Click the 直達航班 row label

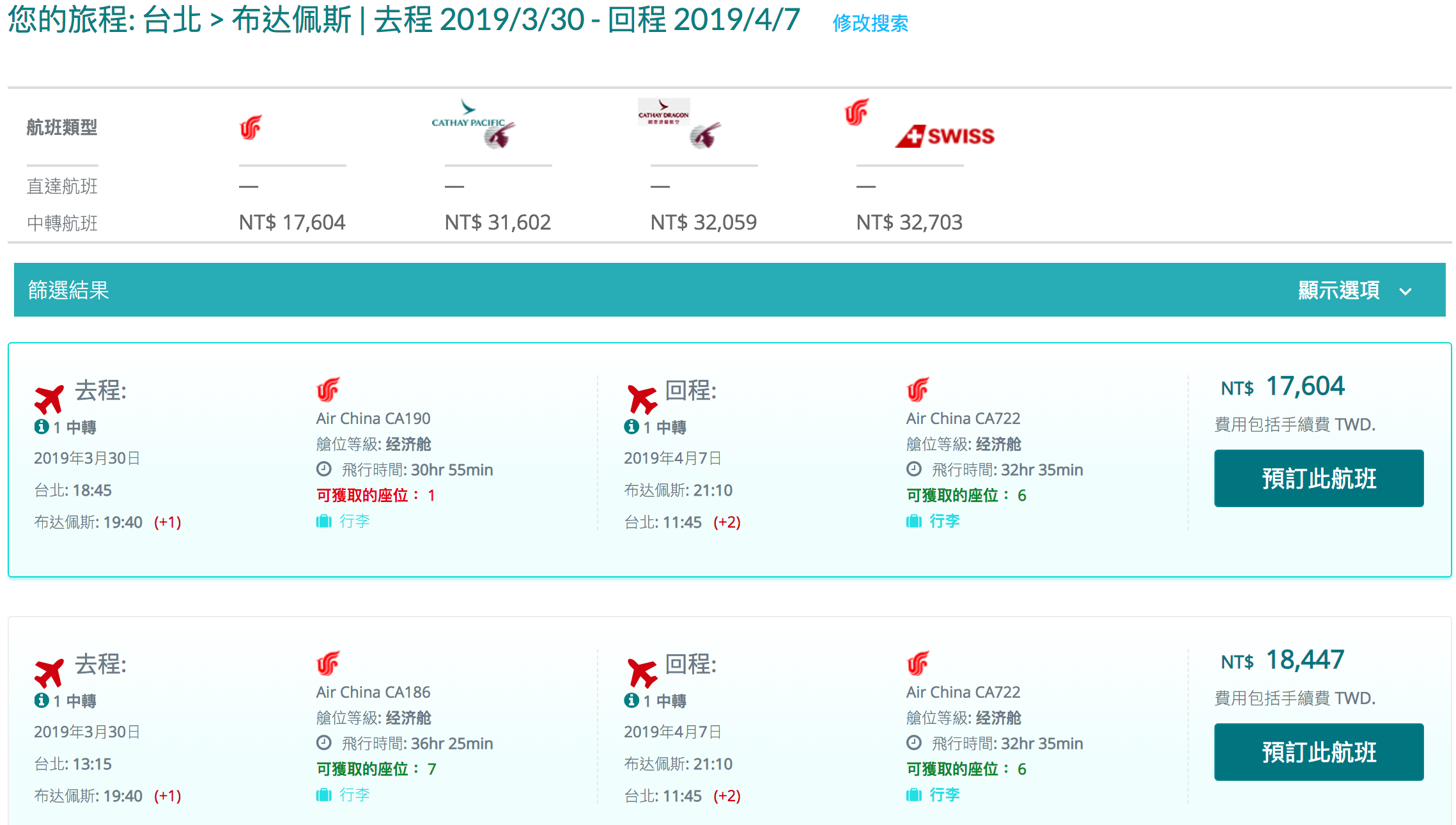62,186
